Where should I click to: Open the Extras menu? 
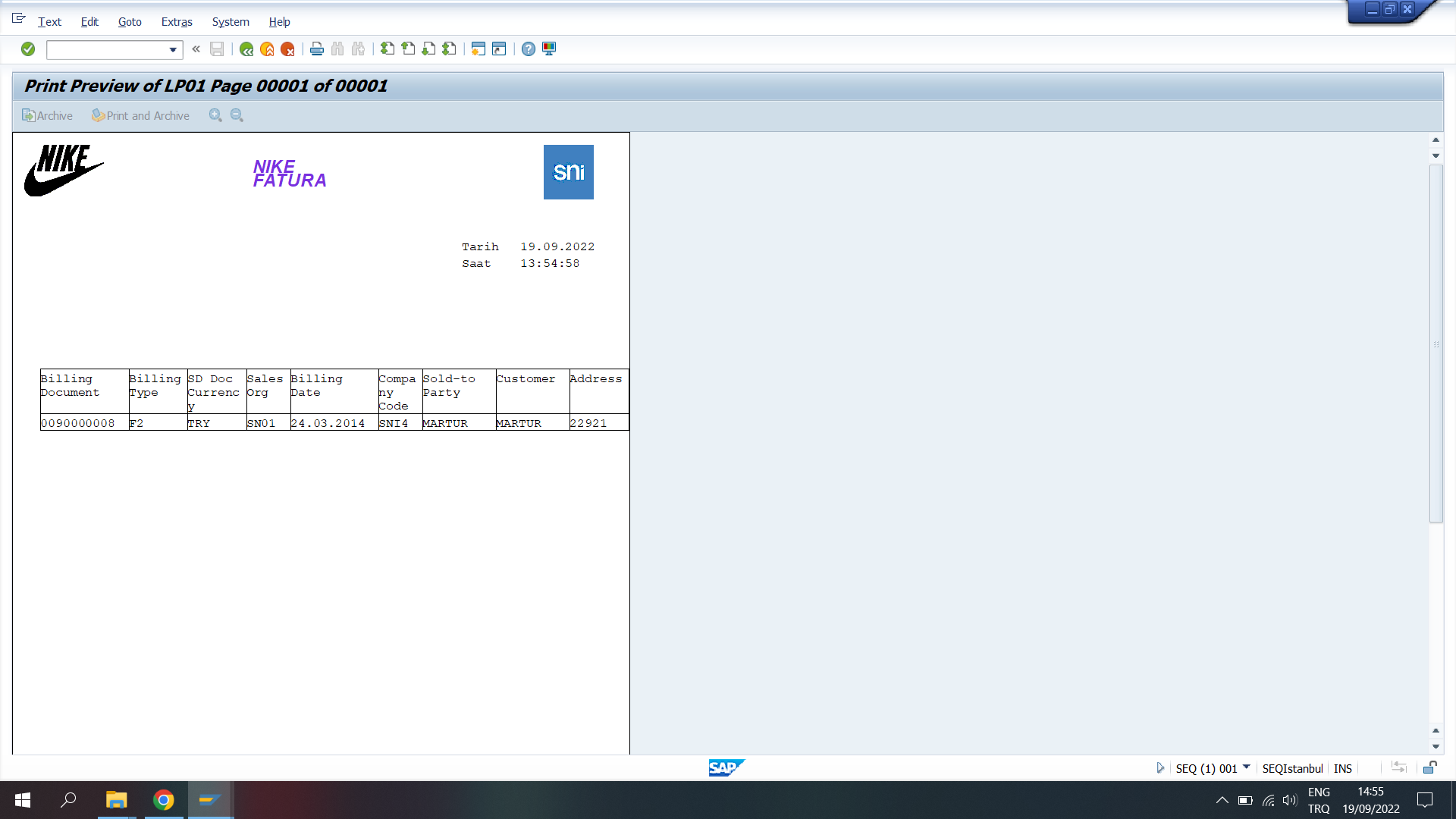coord(177,22)
